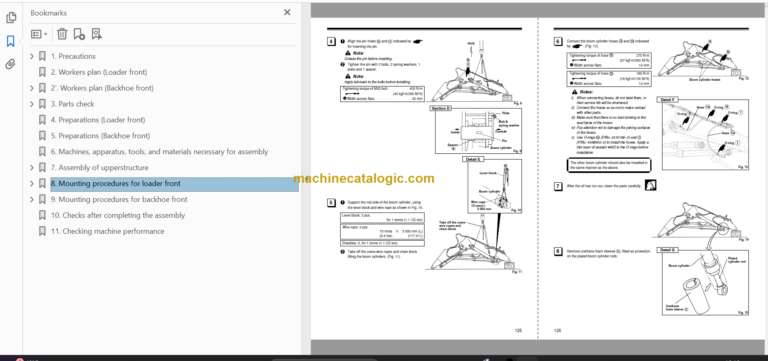Find current bookmark icon
The height and width of the screenshot is (361, 768).
[x=96, y=34]
